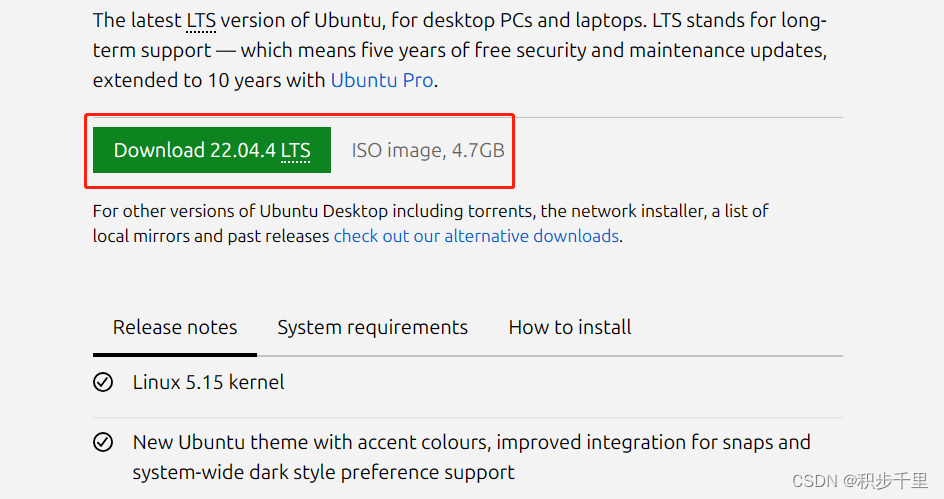Follow the 'check out our alternative downloads' link

coord(476,236)
